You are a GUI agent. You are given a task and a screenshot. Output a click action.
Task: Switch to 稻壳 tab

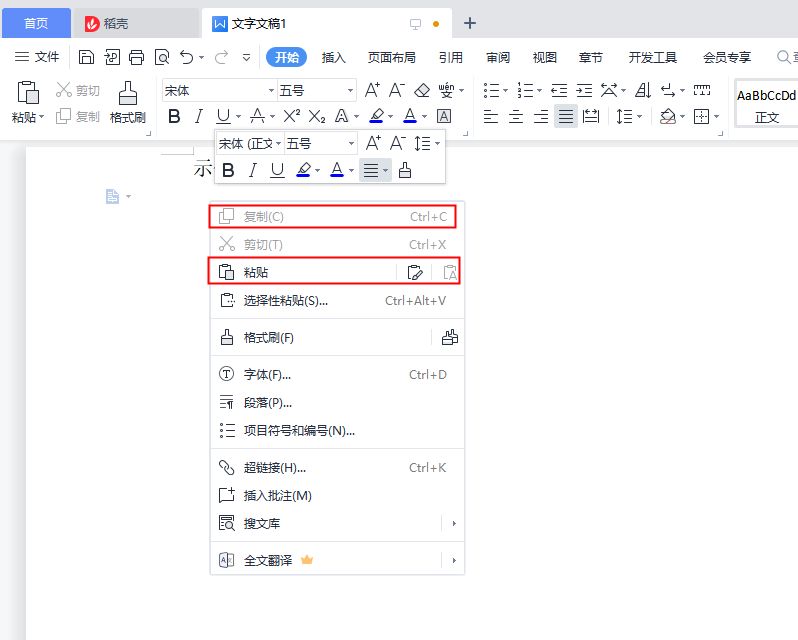(135, 23)
